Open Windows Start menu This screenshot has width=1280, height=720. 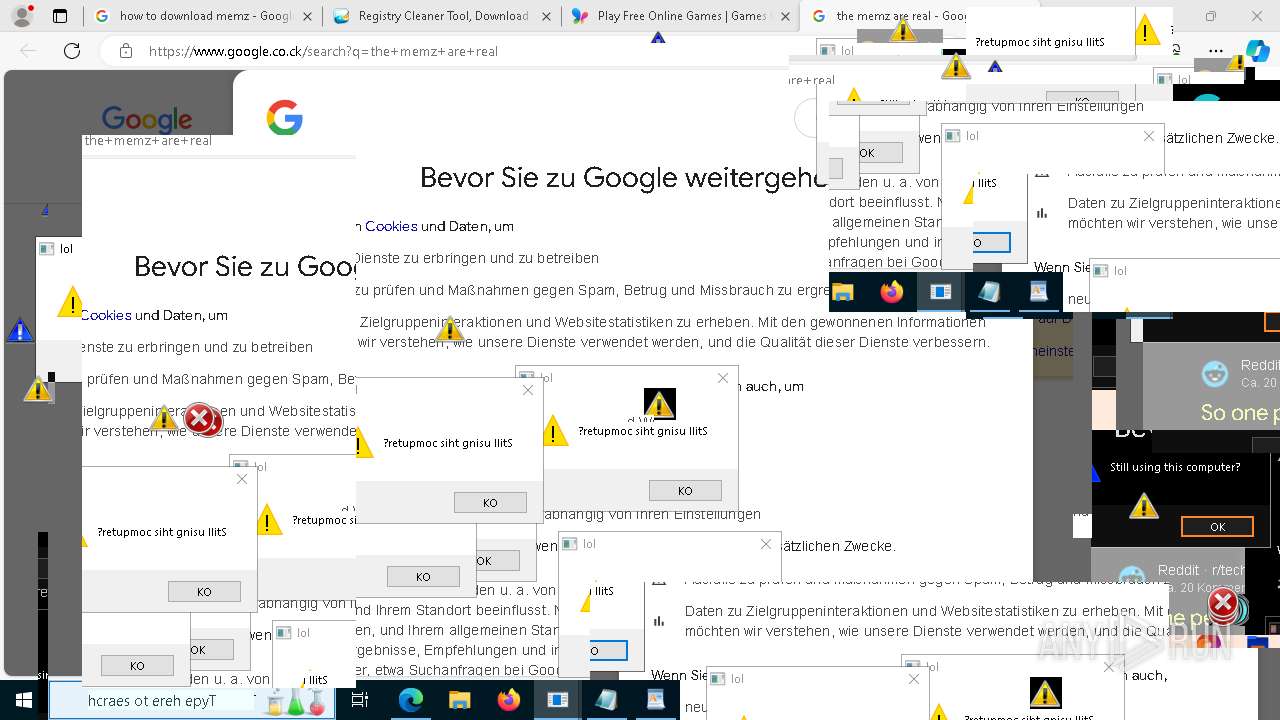pos(24,700)
